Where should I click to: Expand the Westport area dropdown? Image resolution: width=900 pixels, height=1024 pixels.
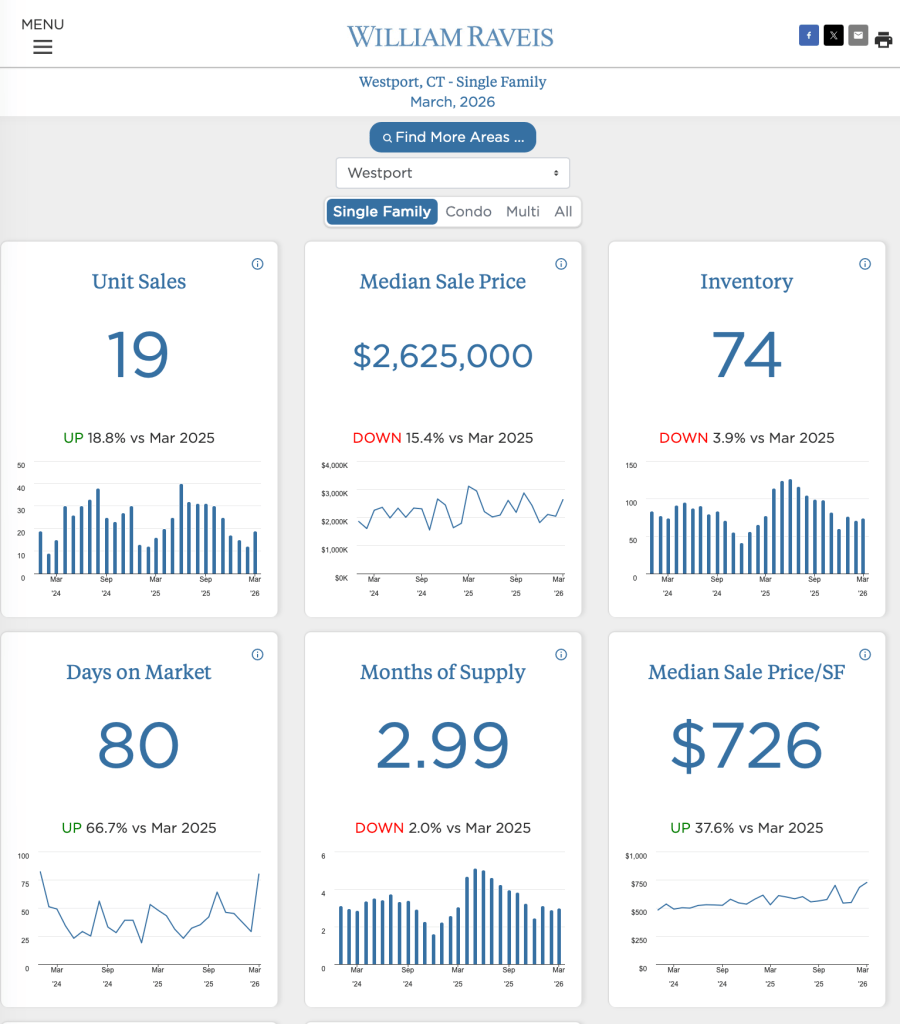[452, 173]
